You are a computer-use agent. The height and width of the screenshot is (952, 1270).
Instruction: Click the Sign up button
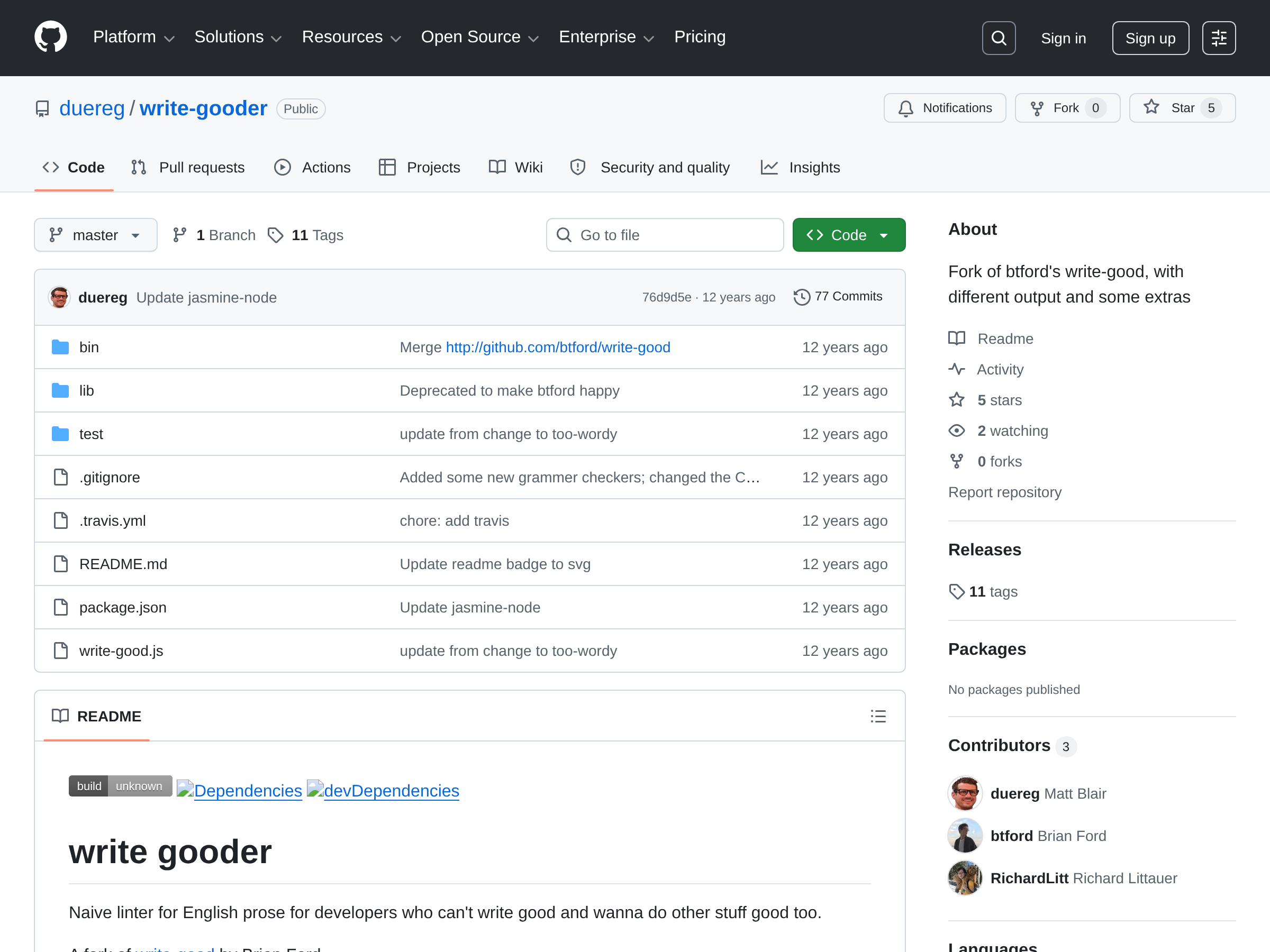click(1150, 38)
